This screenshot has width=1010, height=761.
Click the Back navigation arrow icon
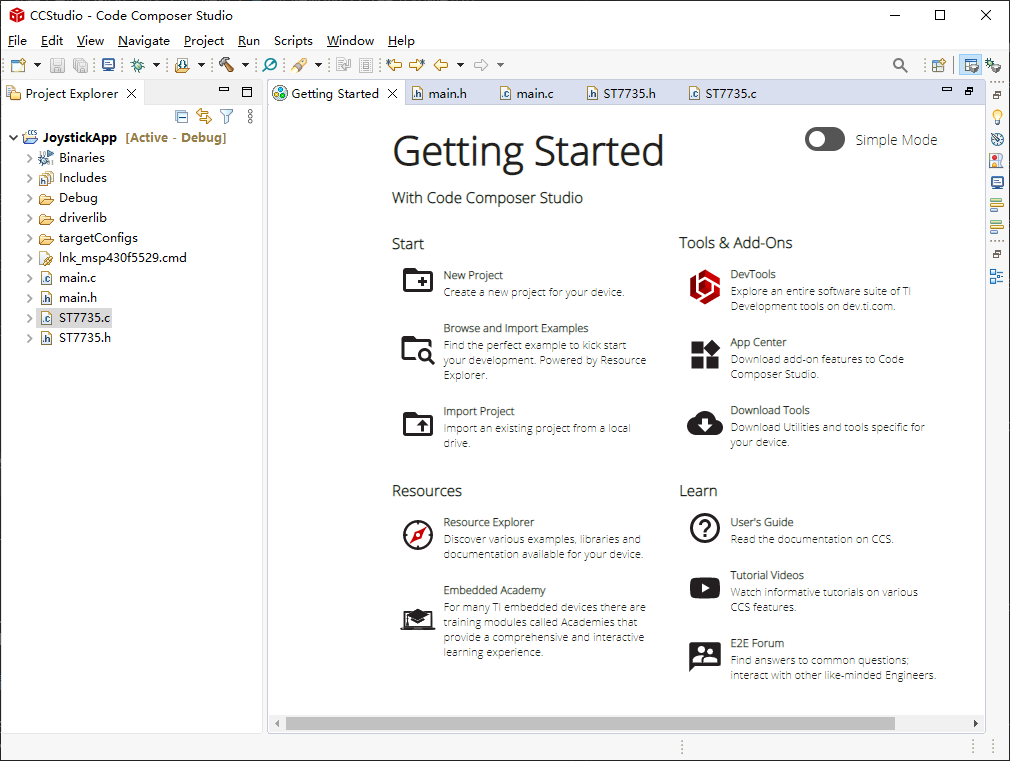pos(441,65)
